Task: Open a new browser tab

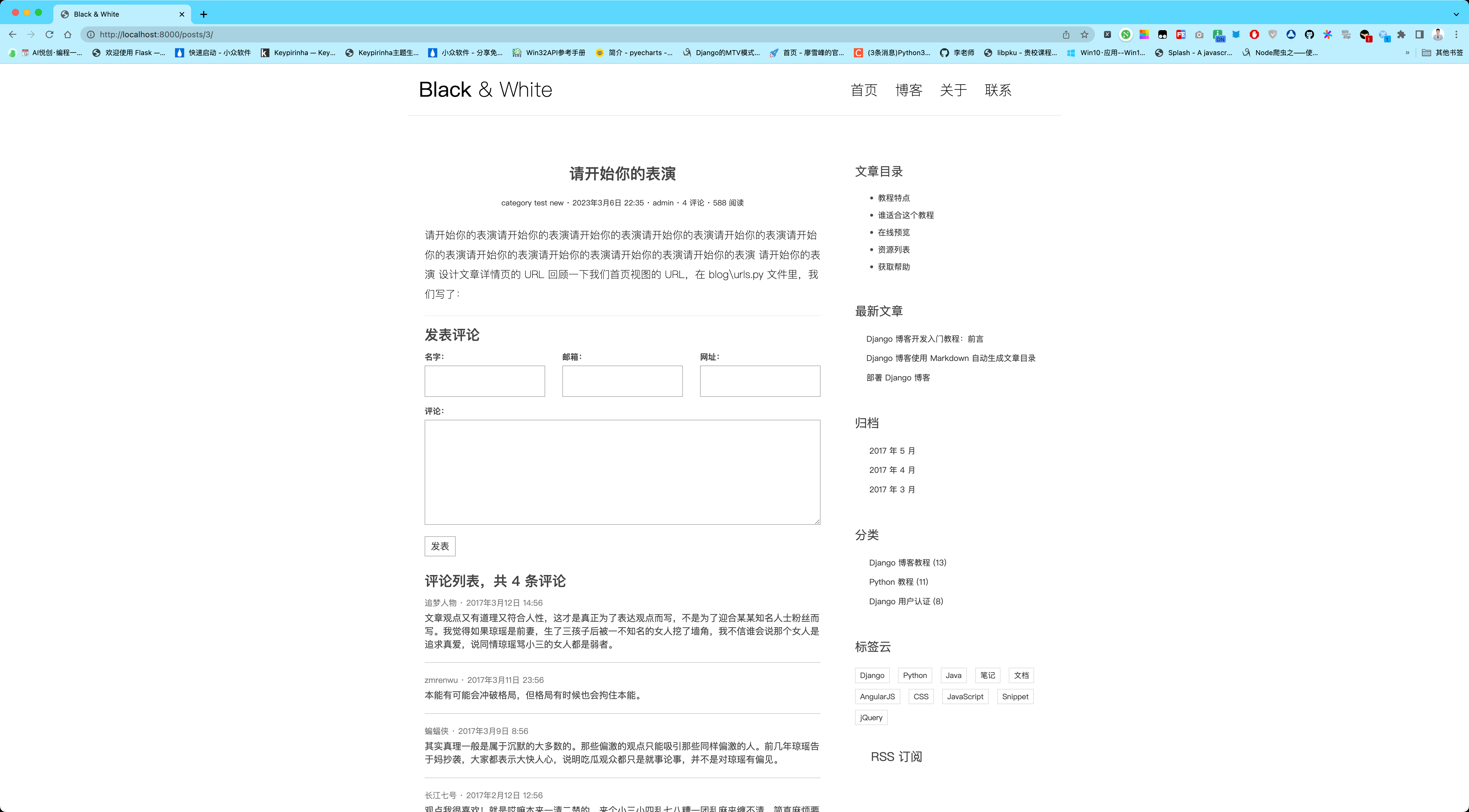Action: click(x=204, y=14)
